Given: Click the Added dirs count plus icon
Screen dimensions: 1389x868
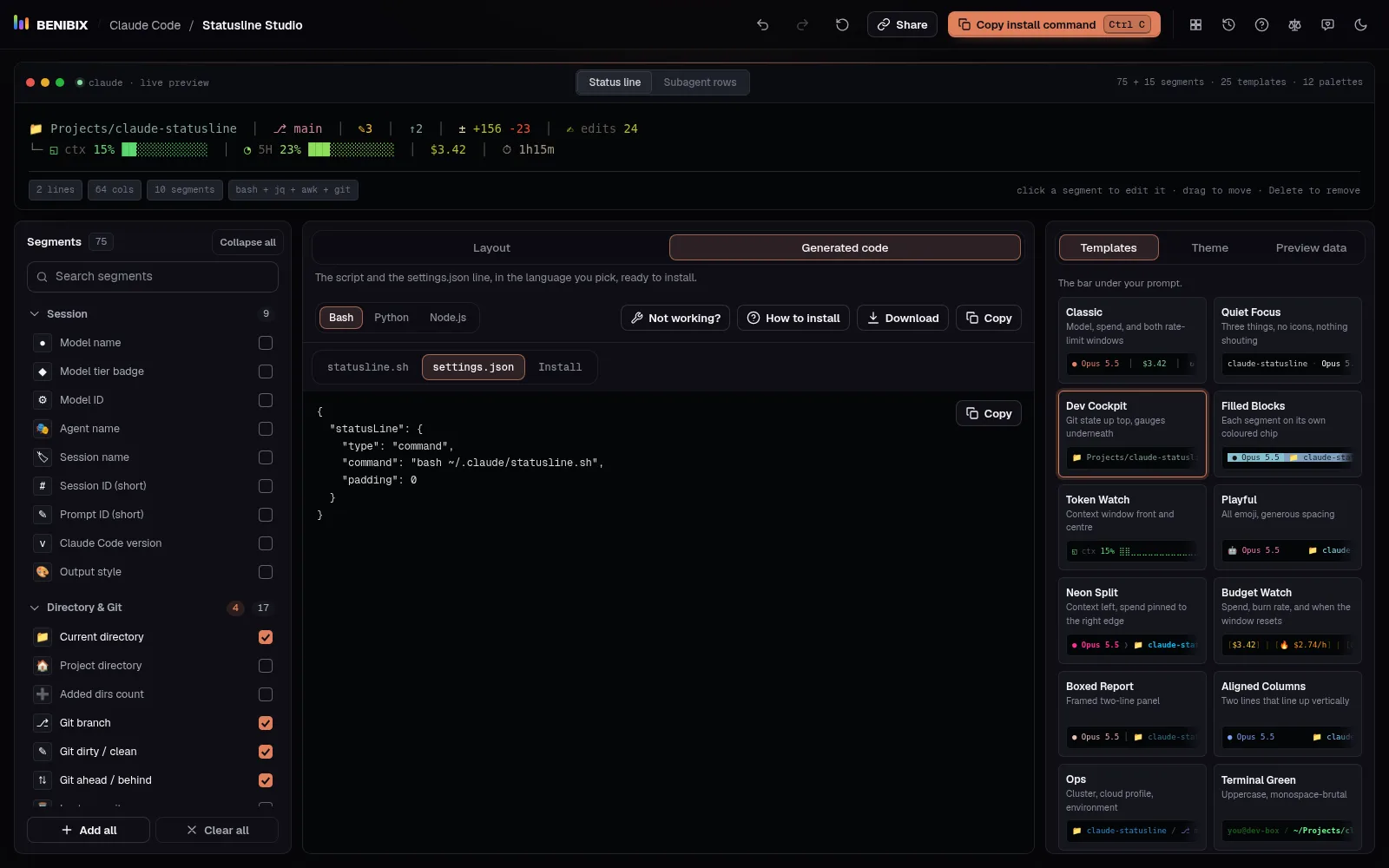Looking at the screenshot, I should tap(43, 694).
